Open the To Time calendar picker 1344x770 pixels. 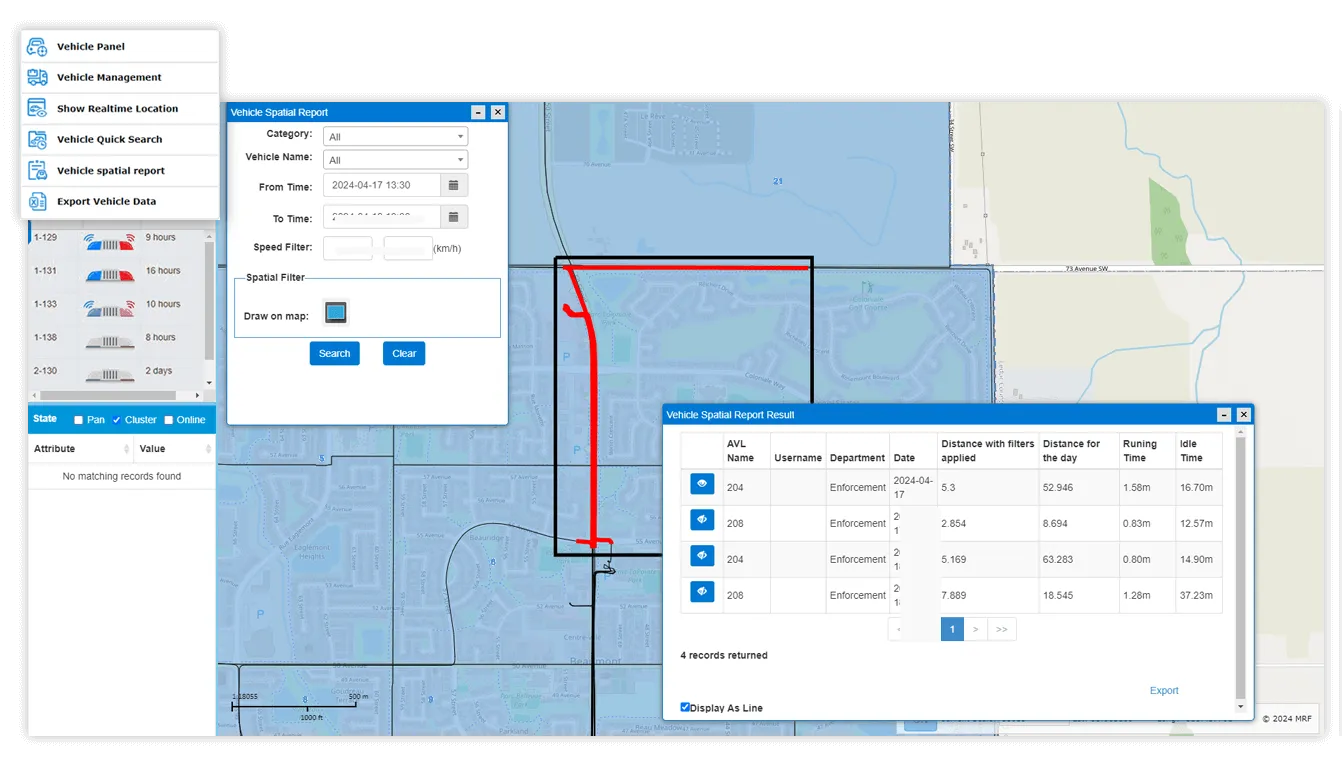pos(453,217)
